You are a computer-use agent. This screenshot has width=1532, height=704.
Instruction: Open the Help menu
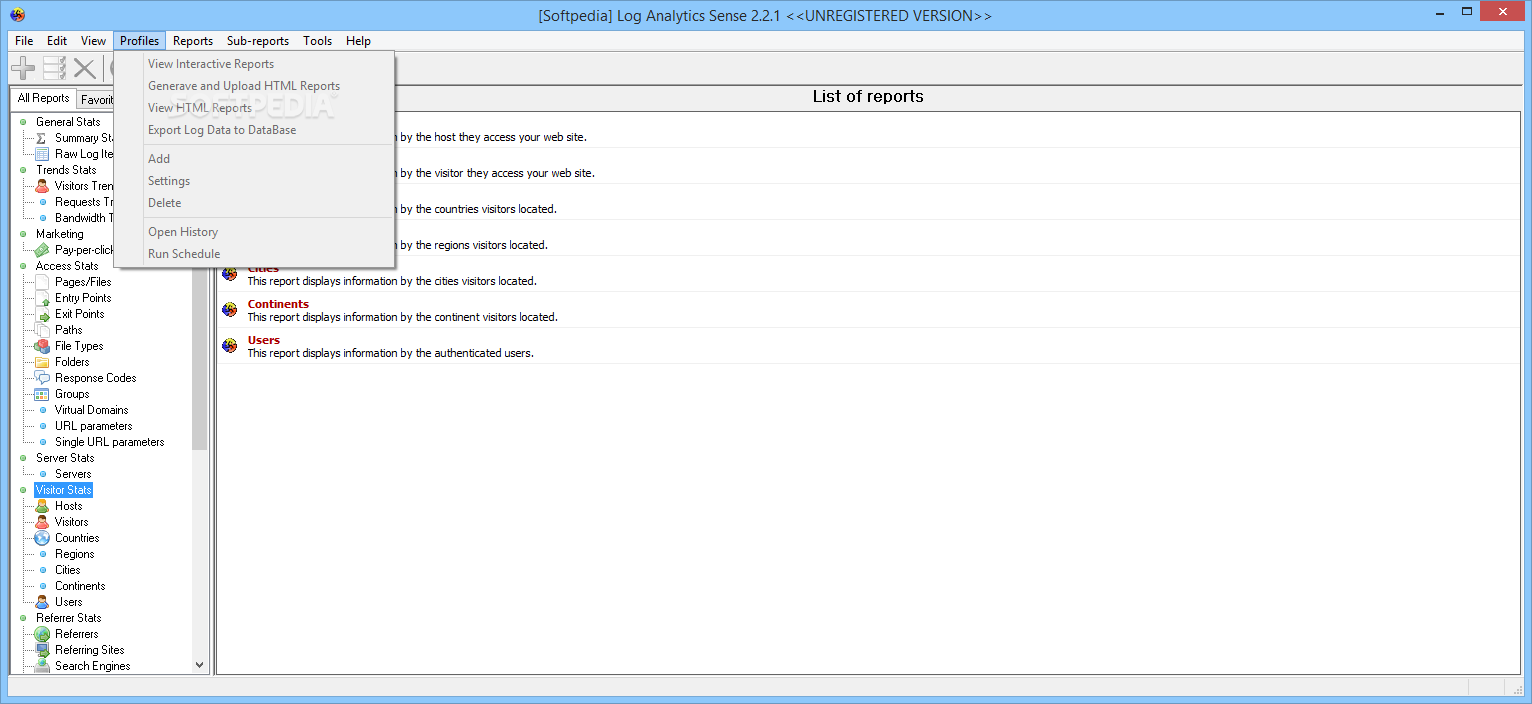point(359,41)
